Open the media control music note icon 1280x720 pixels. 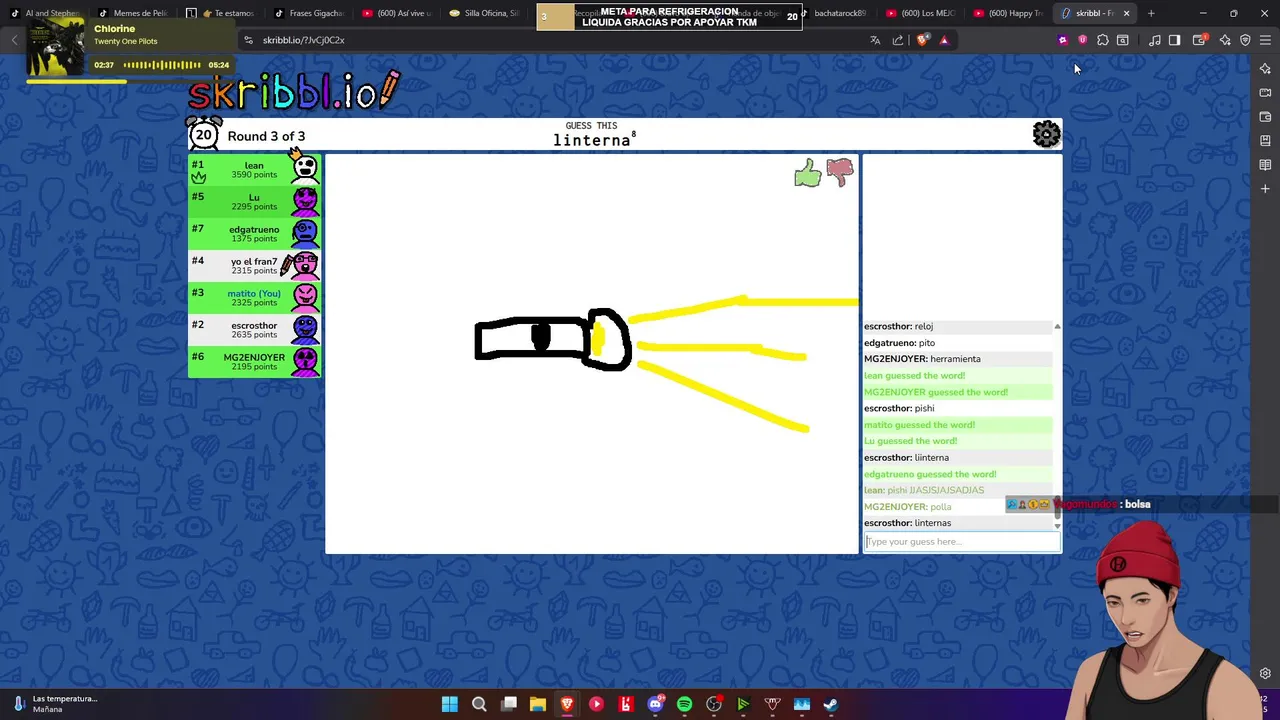coord(1155,40)
